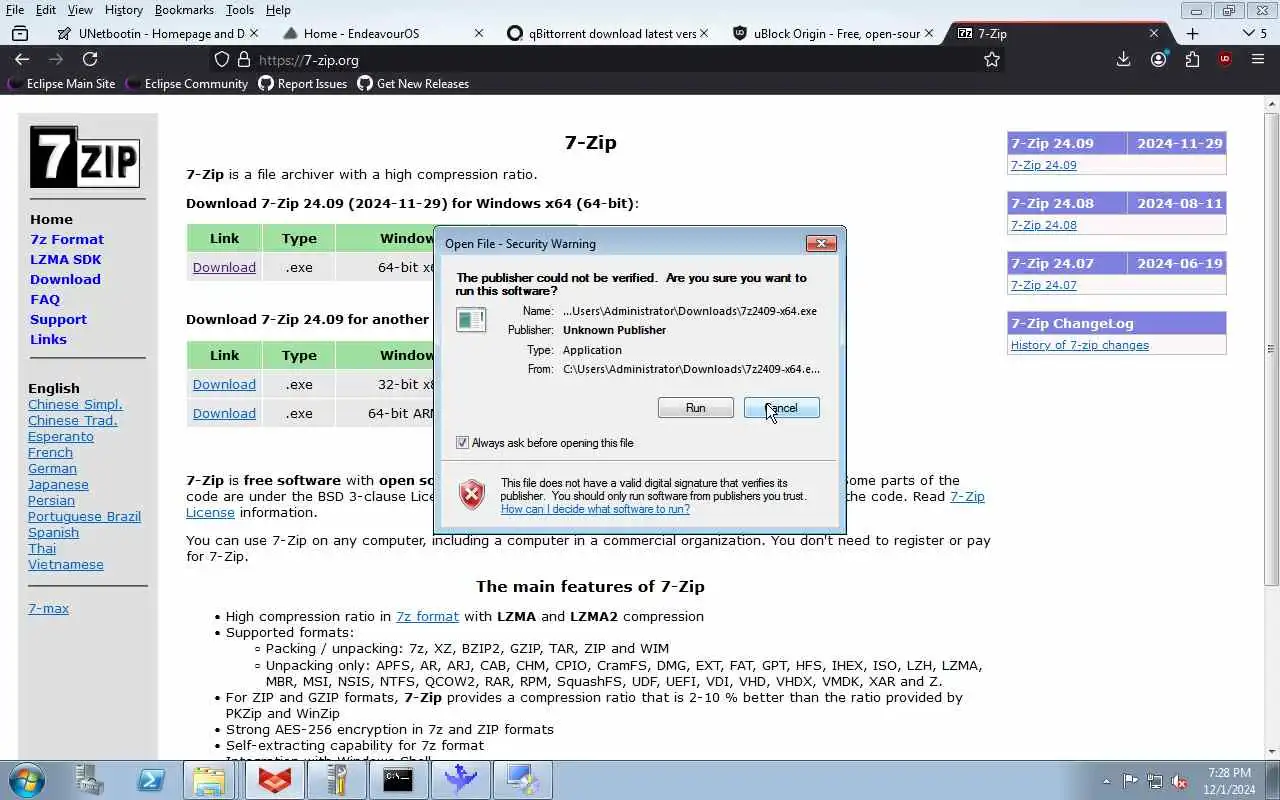Open the Bookmarks menu
This screenshot has width=1280, height=800.
(x=184, y=10)
